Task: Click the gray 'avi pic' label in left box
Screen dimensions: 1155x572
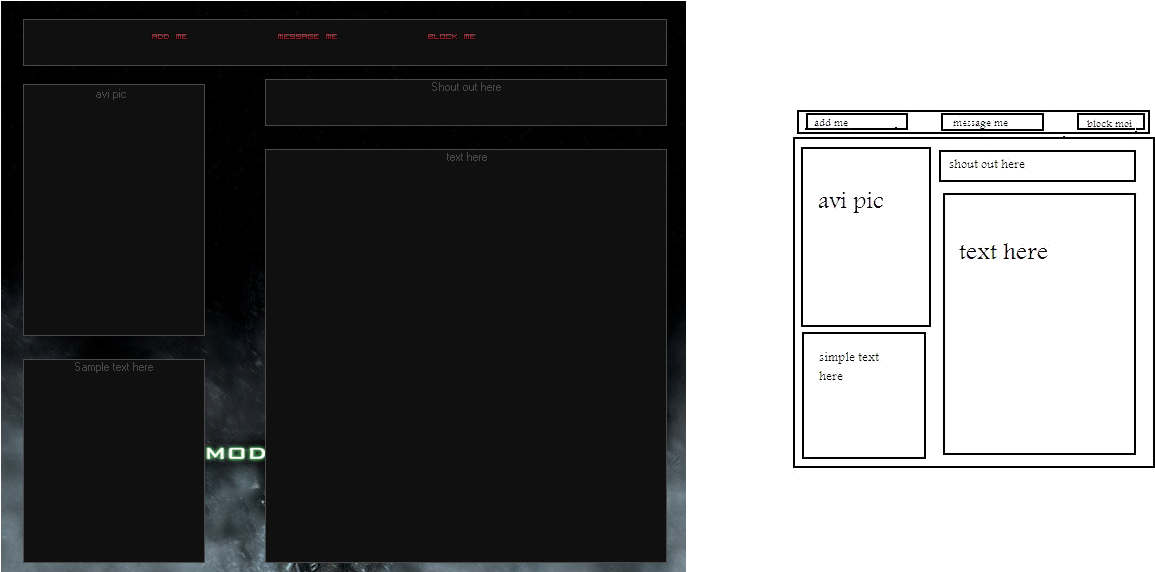Action: coord(111,95)
